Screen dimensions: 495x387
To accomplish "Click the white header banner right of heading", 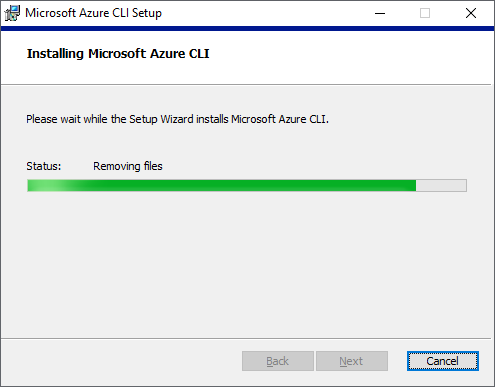I will [350, 57].
